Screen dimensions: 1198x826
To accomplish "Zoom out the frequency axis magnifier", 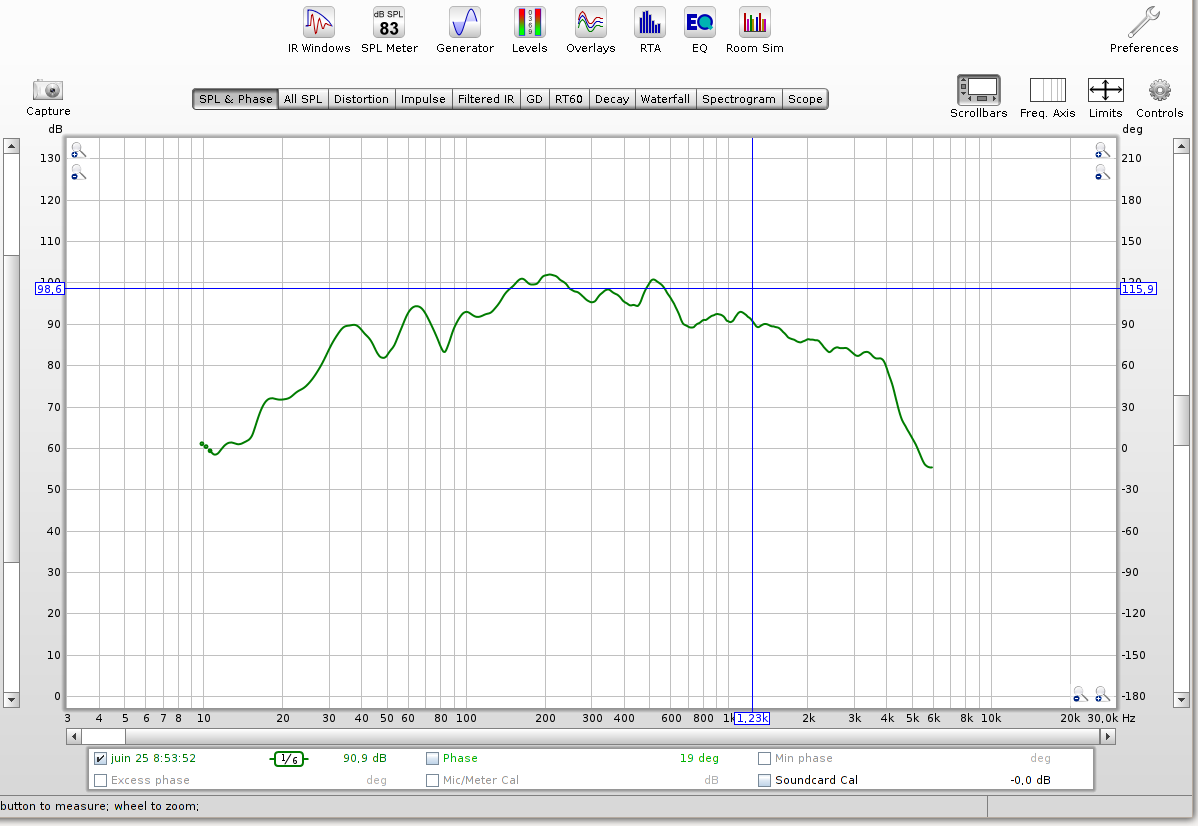I will (1080, 694).
